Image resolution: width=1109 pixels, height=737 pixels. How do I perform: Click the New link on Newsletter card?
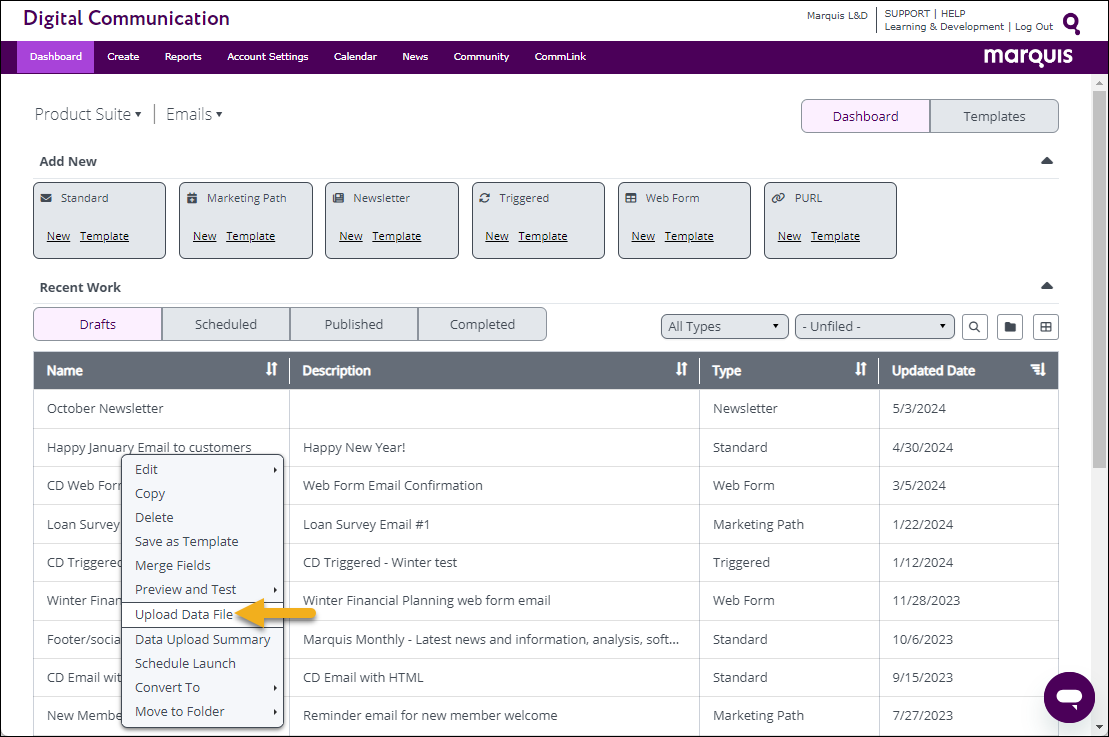tap(351, 236)
